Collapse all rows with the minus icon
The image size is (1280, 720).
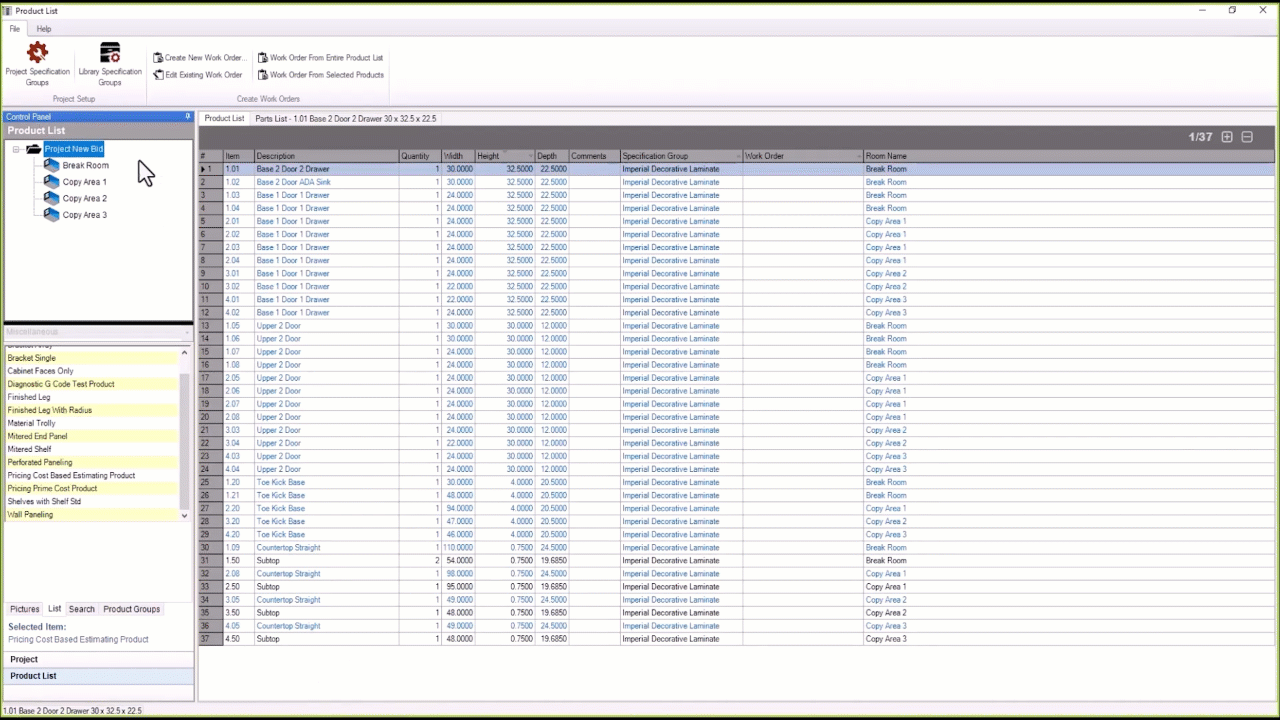click(1247, 137)
